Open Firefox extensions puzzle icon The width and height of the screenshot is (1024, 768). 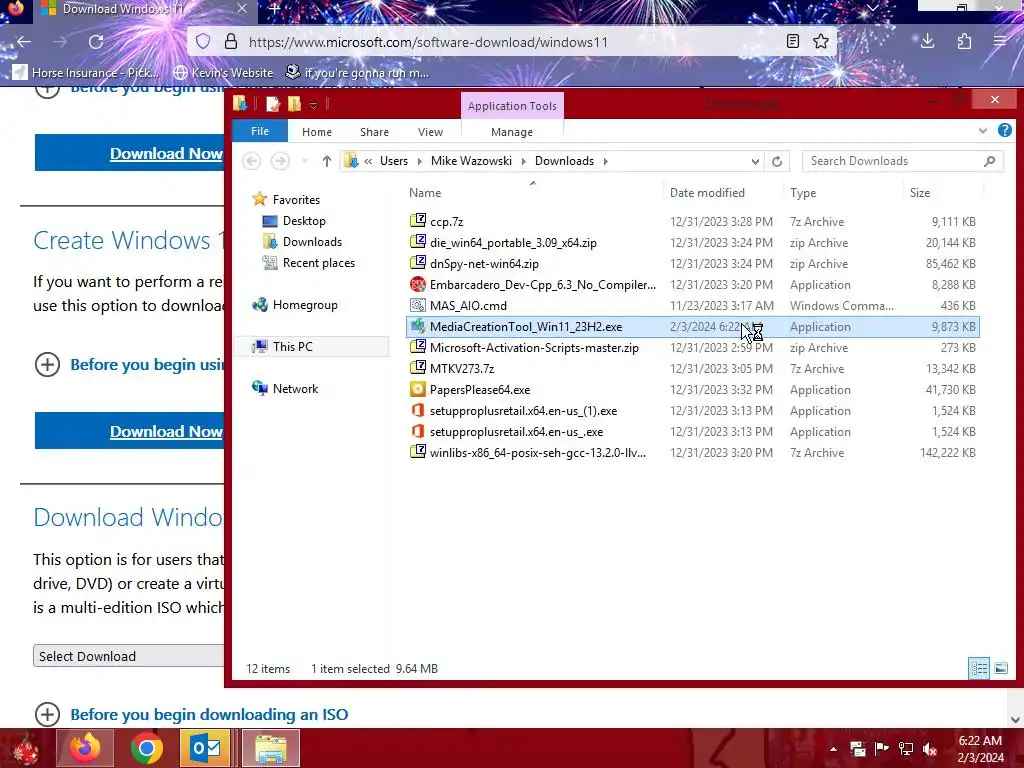click(964, 42)
